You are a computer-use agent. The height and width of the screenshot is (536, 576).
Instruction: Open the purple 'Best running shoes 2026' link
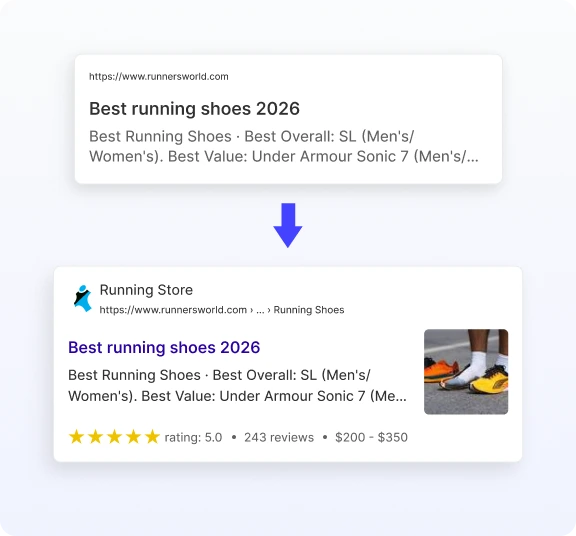click(x=164, y=348)
